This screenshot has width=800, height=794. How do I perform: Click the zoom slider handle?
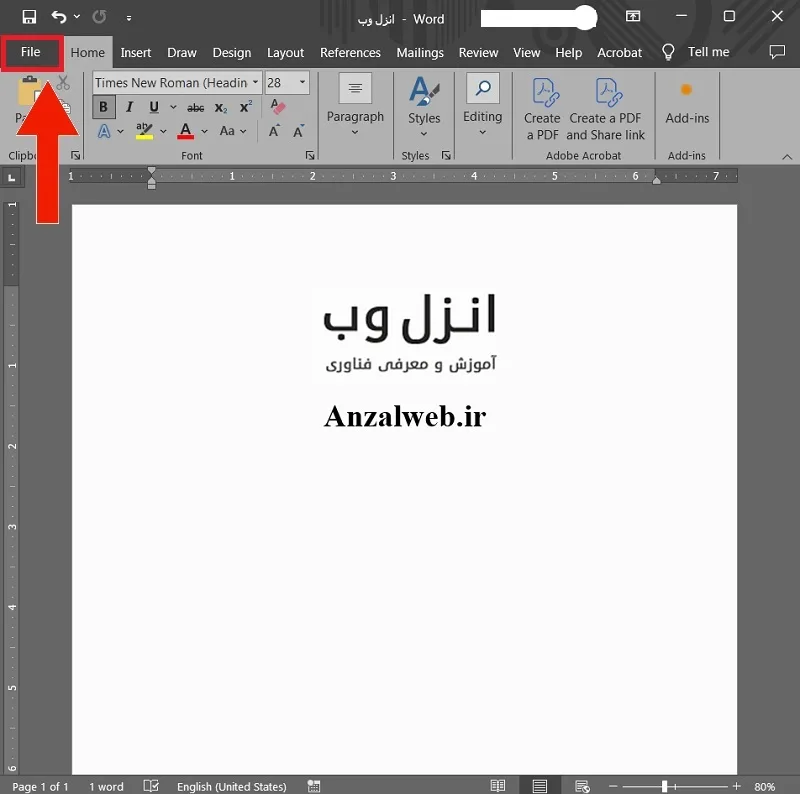coord(664,786)
